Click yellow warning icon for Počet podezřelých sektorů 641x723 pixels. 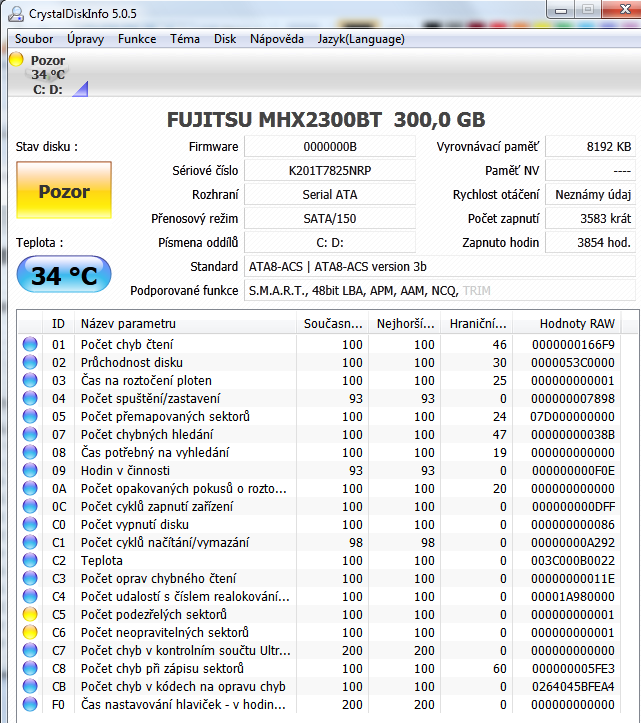(30, 614)
